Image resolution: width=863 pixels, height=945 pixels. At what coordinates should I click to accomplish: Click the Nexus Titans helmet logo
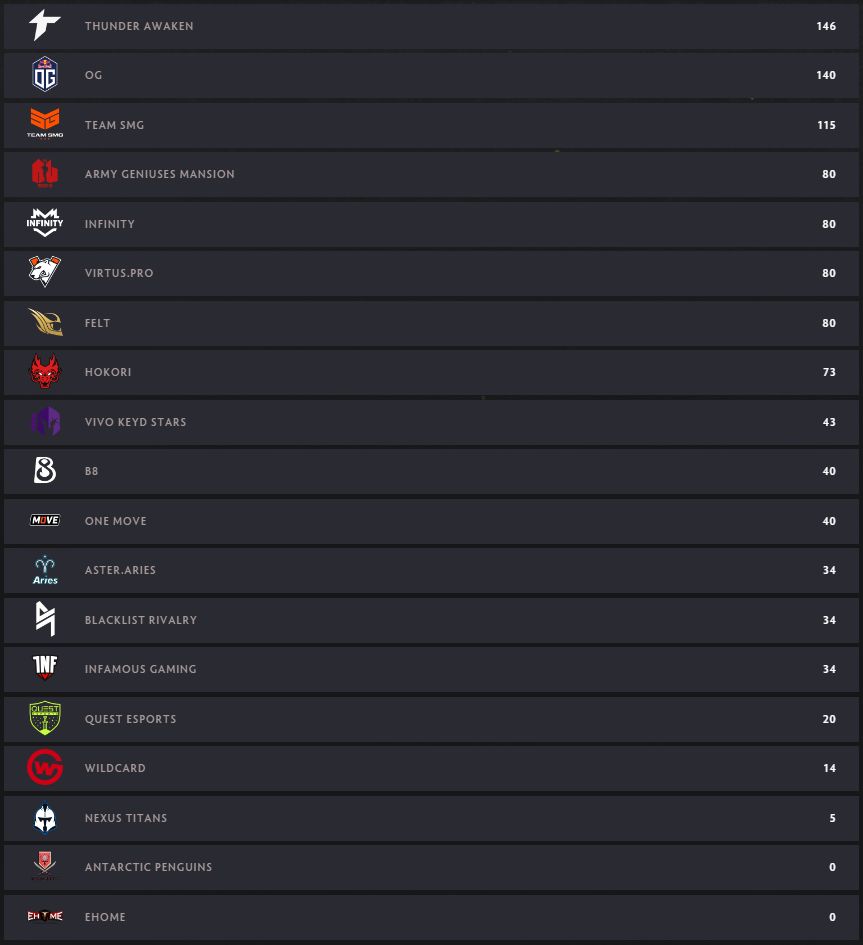[x=44, y=817]
